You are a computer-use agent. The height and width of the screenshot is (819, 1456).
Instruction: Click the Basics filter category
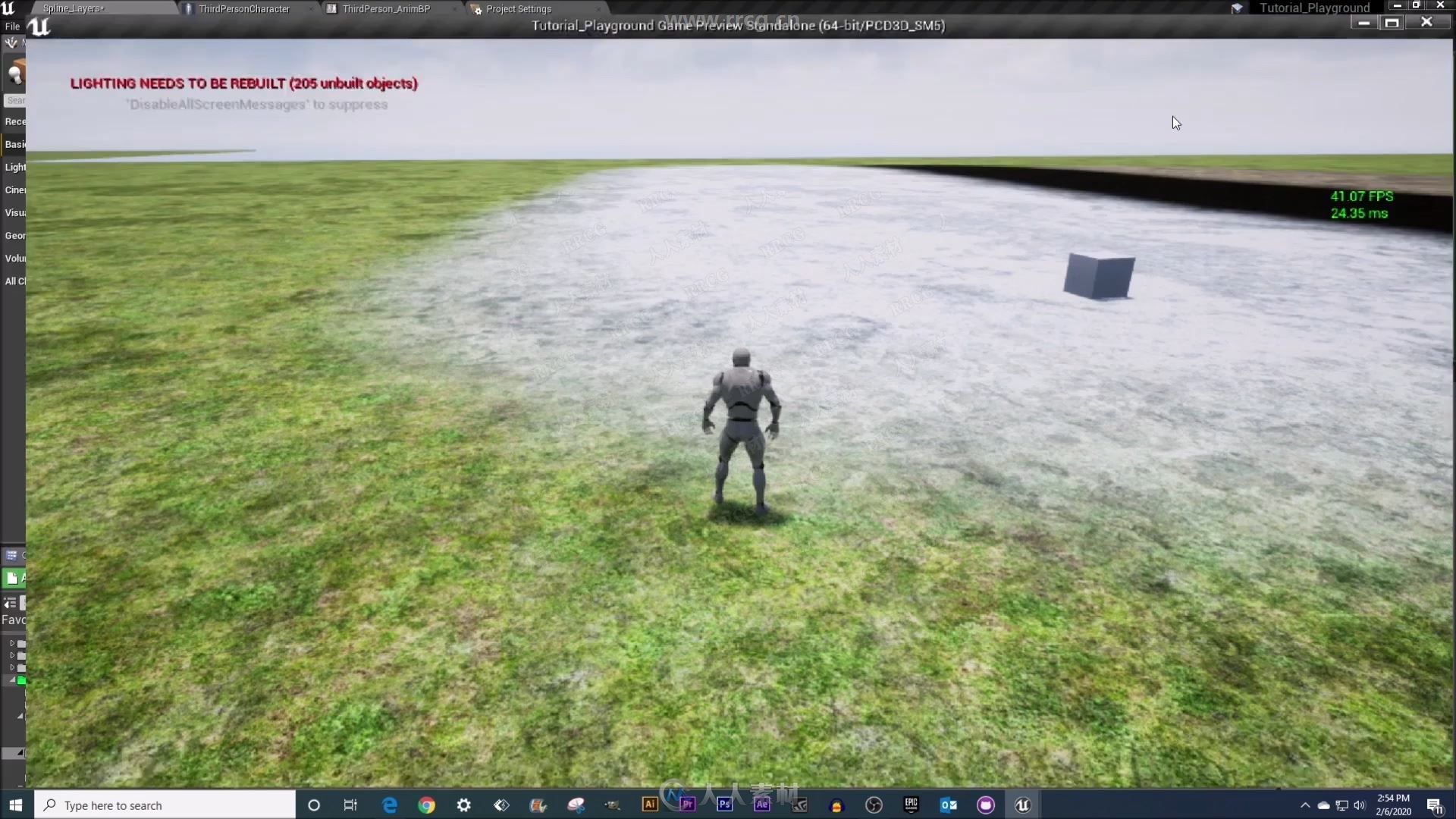(x=14, y=144)
